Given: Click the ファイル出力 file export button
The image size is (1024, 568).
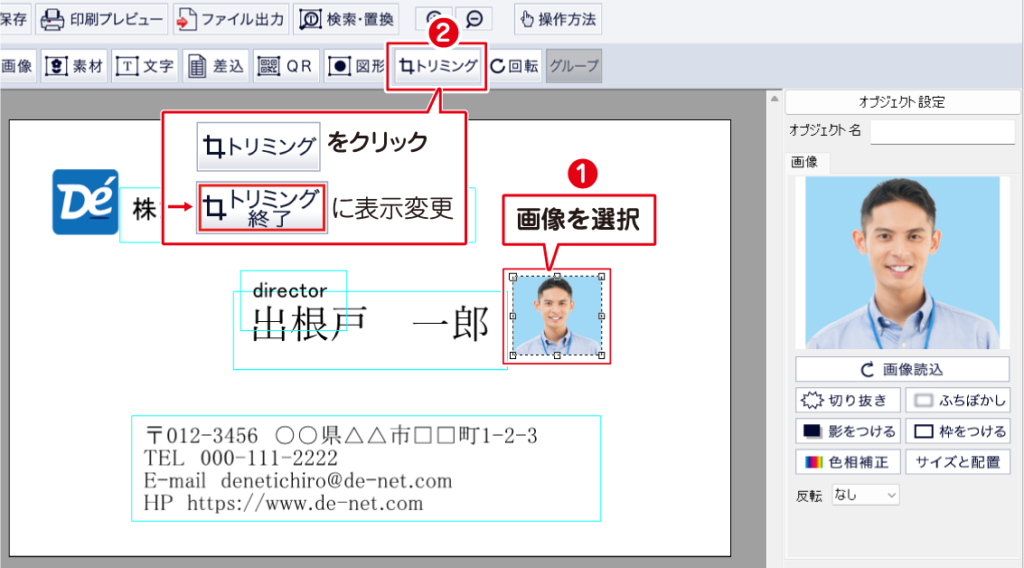Looking at the screenshot, I should click(231, 19).
